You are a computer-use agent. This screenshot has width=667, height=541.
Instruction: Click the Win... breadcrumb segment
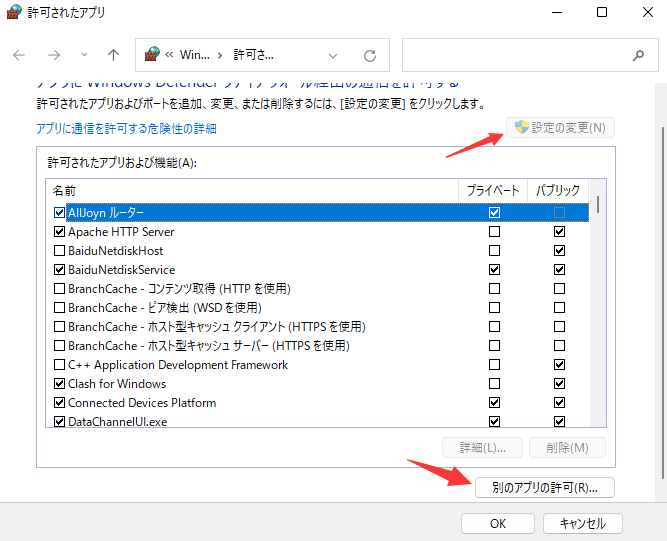click(194, 55)
